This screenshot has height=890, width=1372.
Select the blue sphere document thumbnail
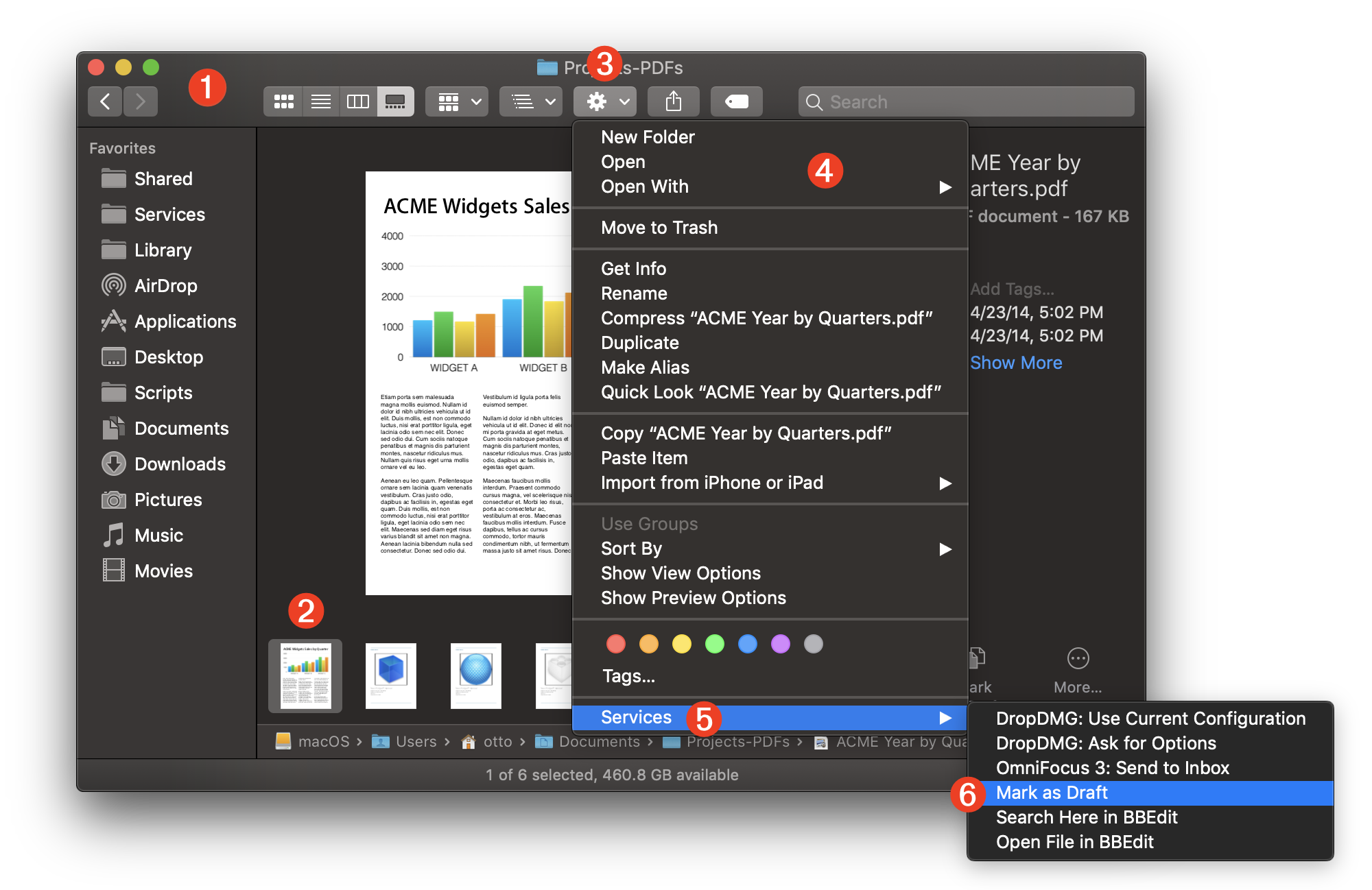coord(475,676)
